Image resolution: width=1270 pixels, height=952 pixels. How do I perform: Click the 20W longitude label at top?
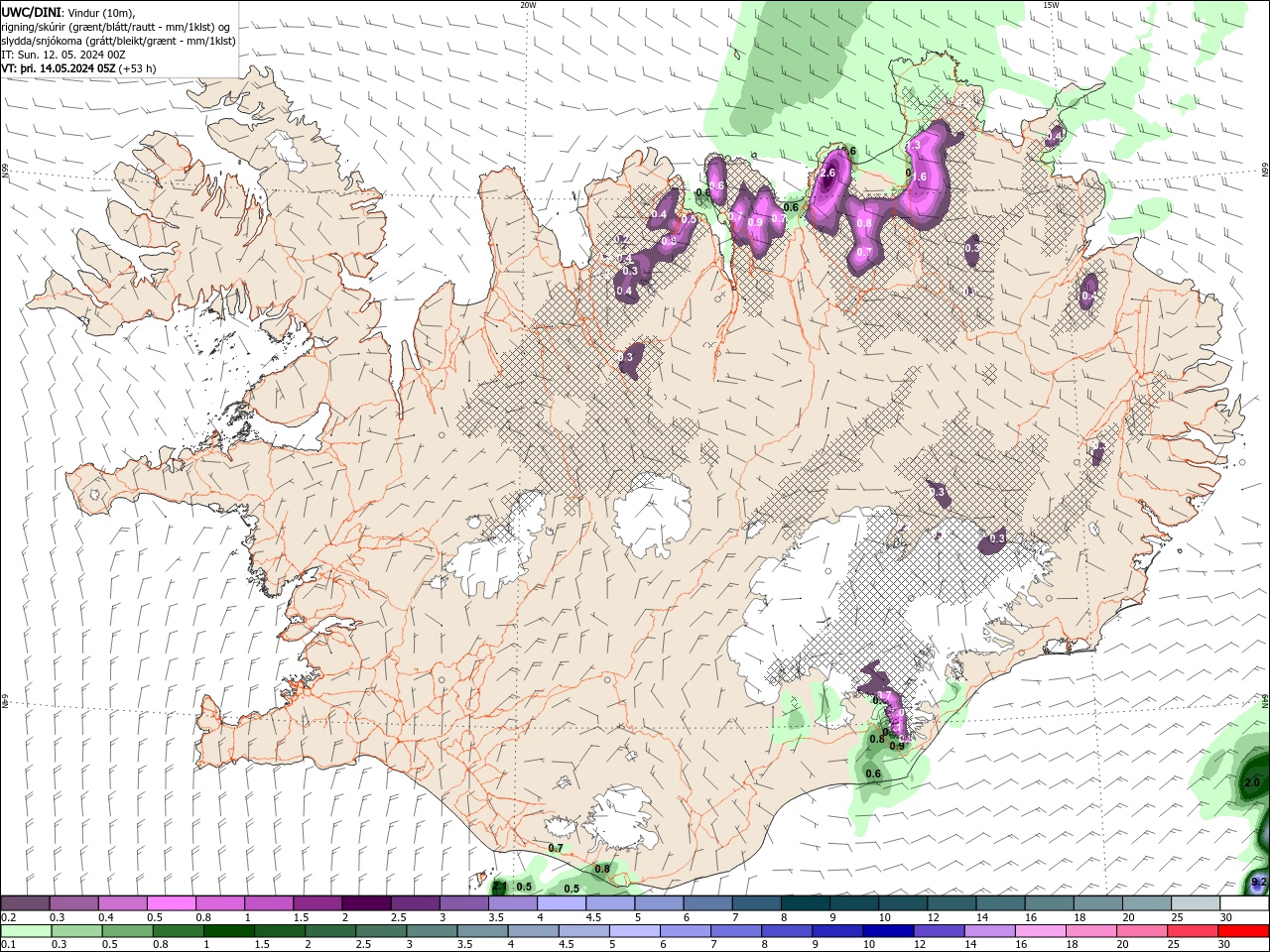click(x=528, y=5)
